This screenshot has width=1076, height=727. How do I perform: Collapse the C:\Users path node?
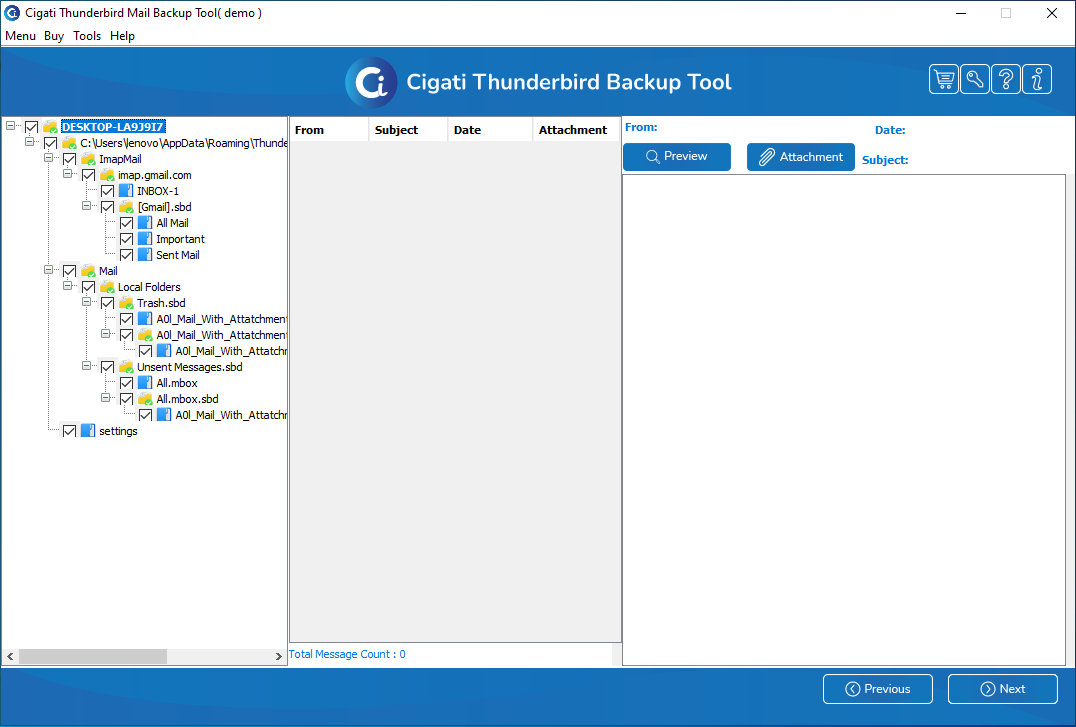[x=30, y=141]
